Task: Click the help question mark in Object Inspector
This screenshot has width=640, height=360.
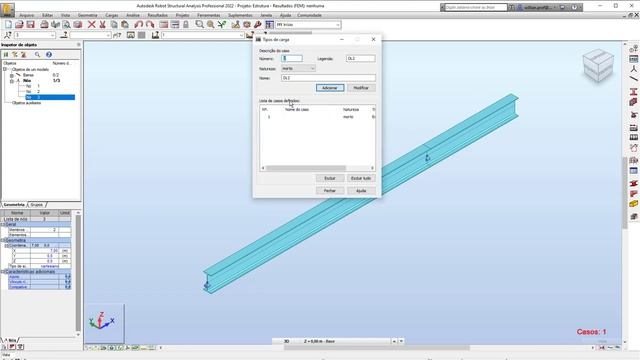Action: coord(49,54)
